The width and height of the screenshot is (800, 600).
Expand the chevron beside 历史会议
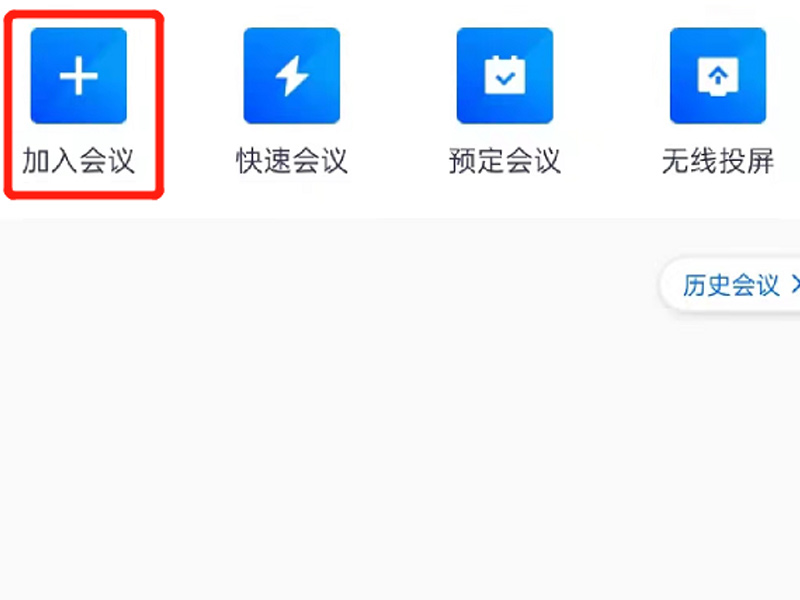795,285
